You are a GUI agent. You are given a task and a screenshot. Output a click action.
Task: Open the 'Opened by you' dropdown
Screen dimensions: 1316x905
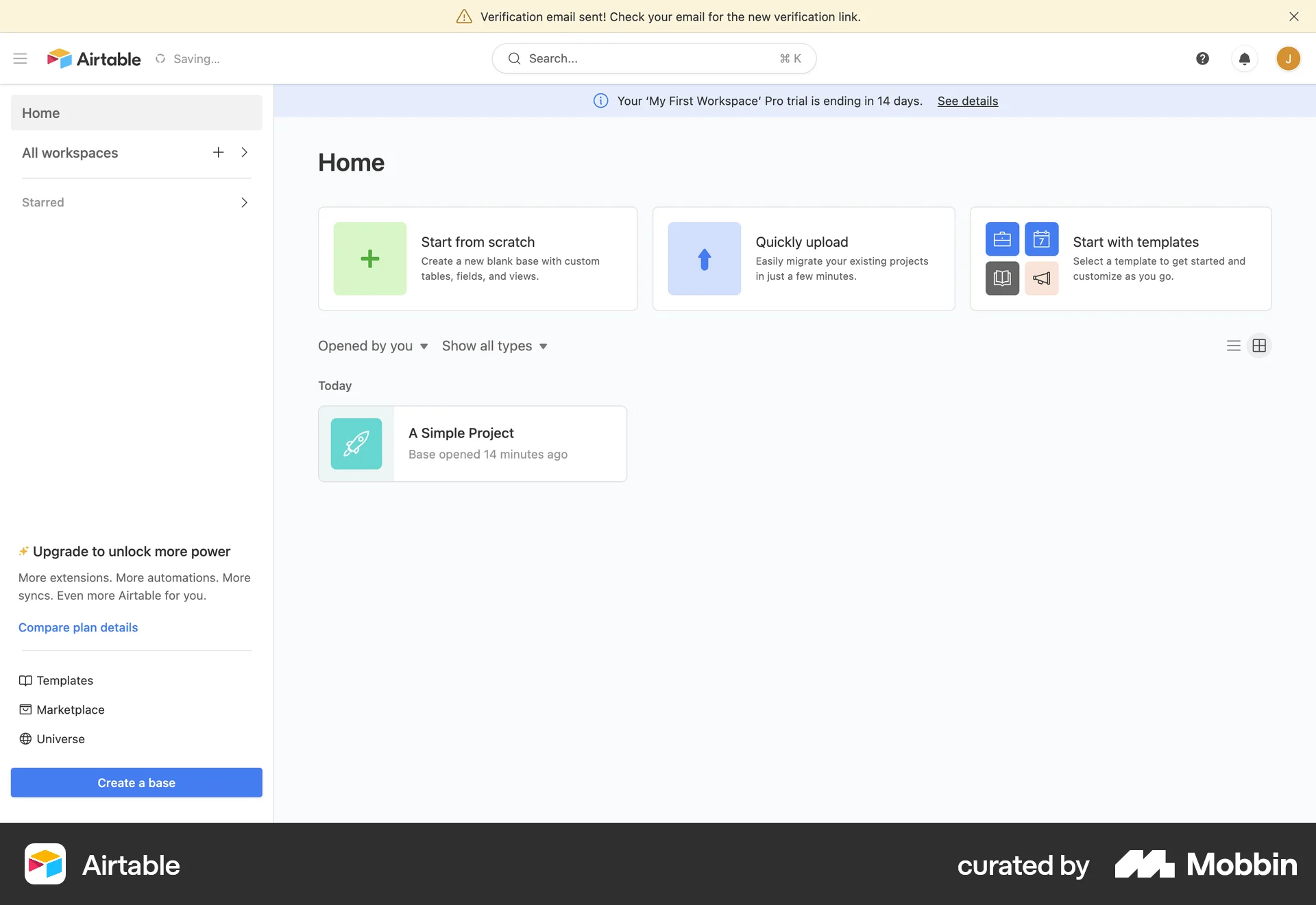pyautogui.click(x=372, y=346)
